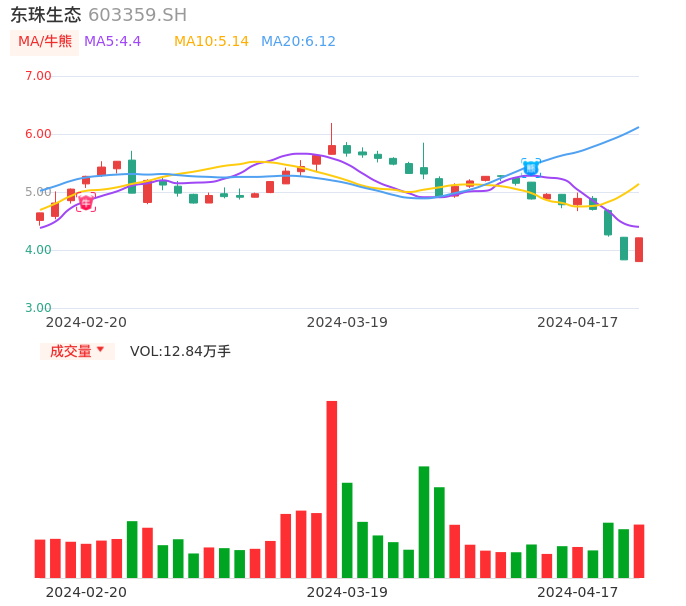Click the tallest red volume bar
This screenshot has width=686, height=606.
pyautogui.click(x=332, y=489)
